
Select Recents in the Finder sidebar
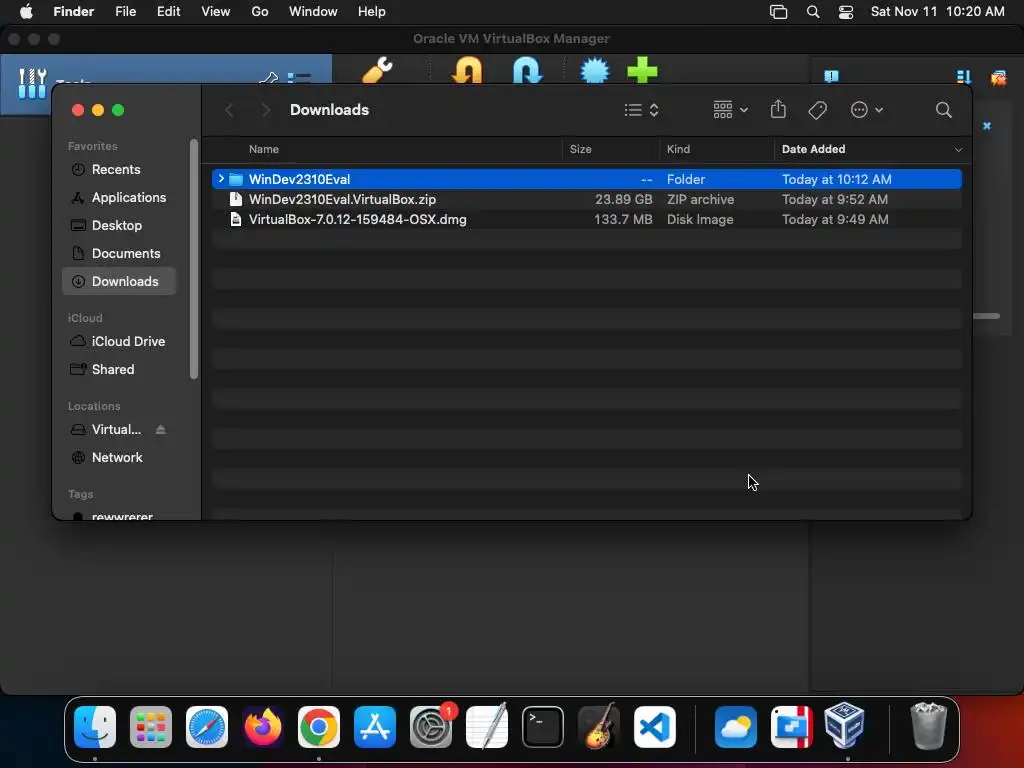point(118,170)
